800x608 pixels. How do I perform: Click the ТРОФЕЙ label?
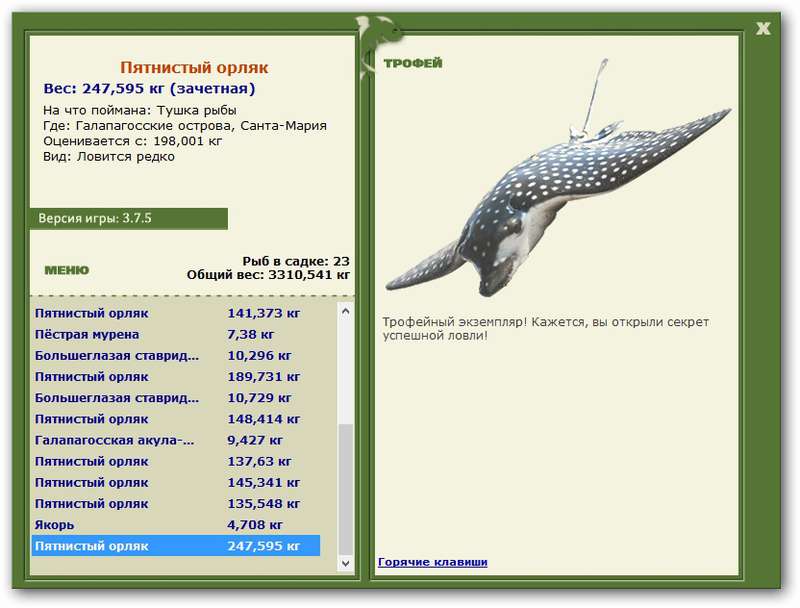tap(413, 63)
